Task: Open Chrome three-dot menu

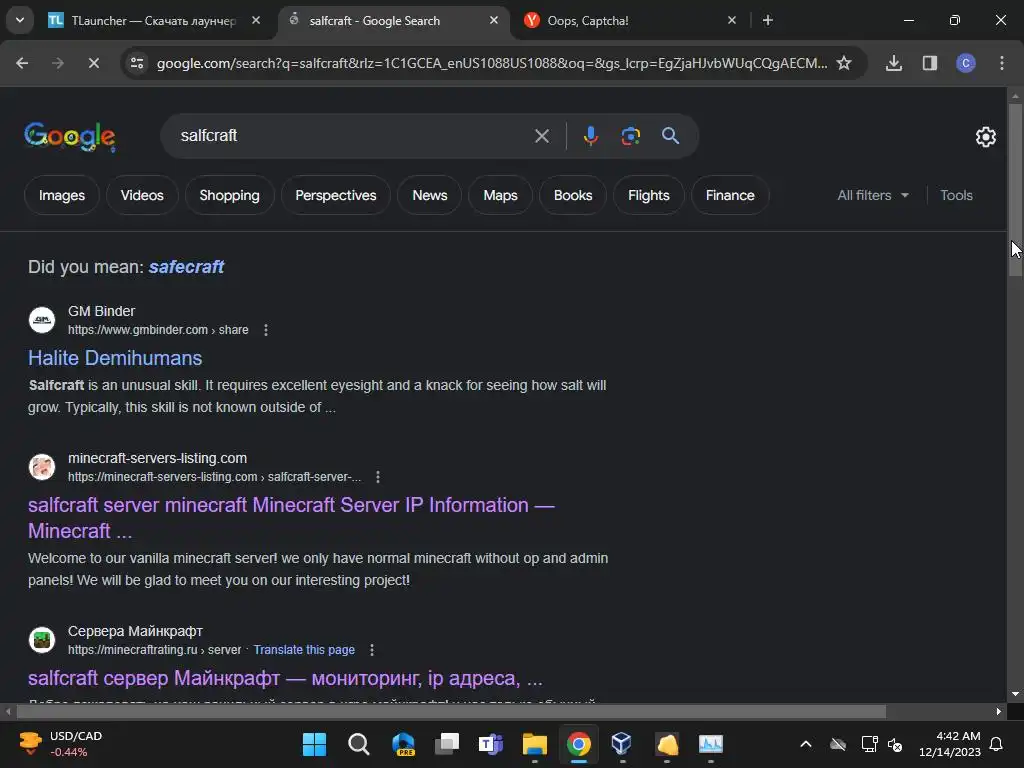Action: click(x=1002, y=63)
